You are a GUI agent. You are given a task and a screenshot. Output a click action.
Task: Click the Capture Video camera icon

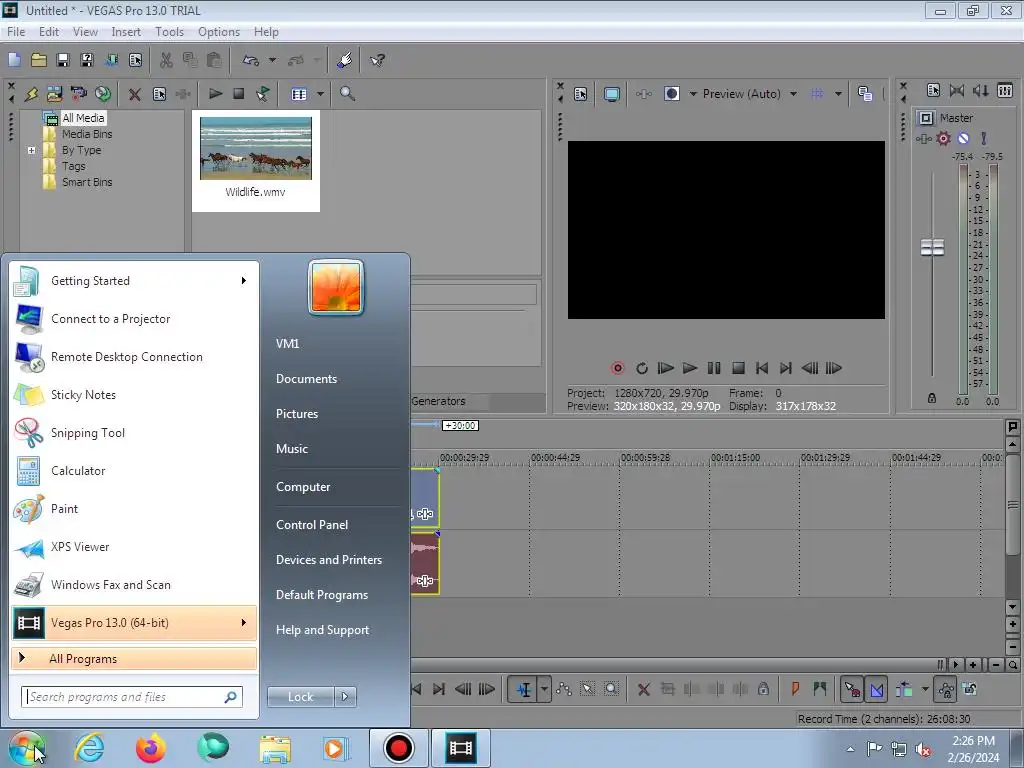tap(78, 94)
